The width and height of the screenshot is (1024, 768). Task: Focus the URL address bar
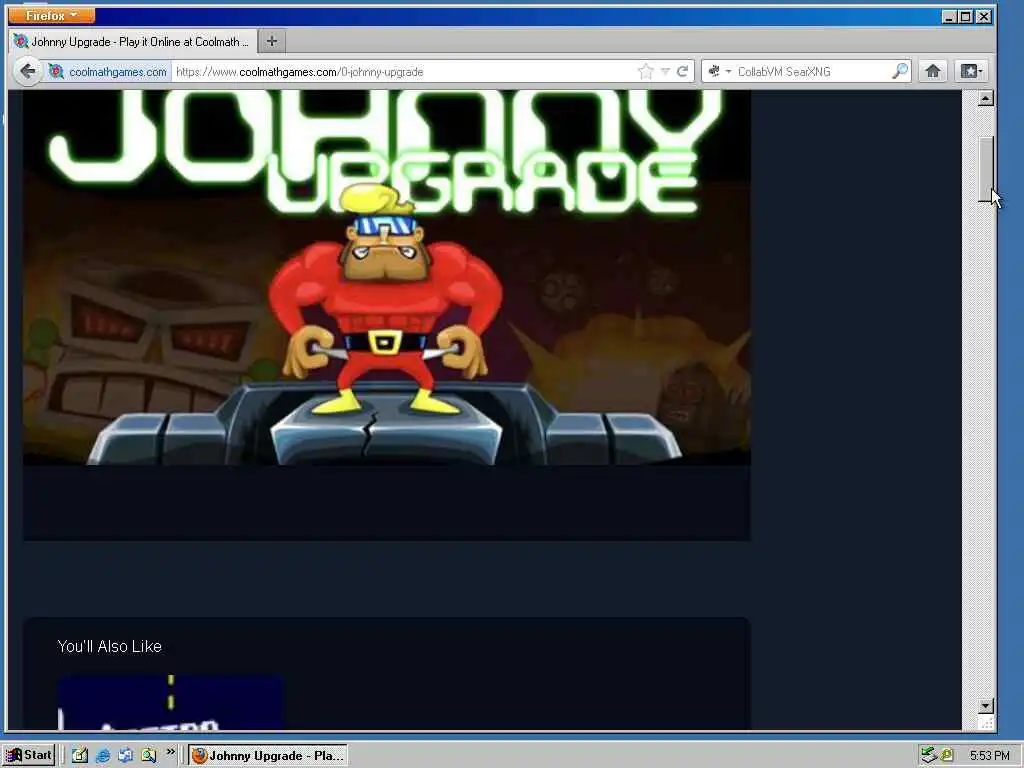[x=402, y=72]
